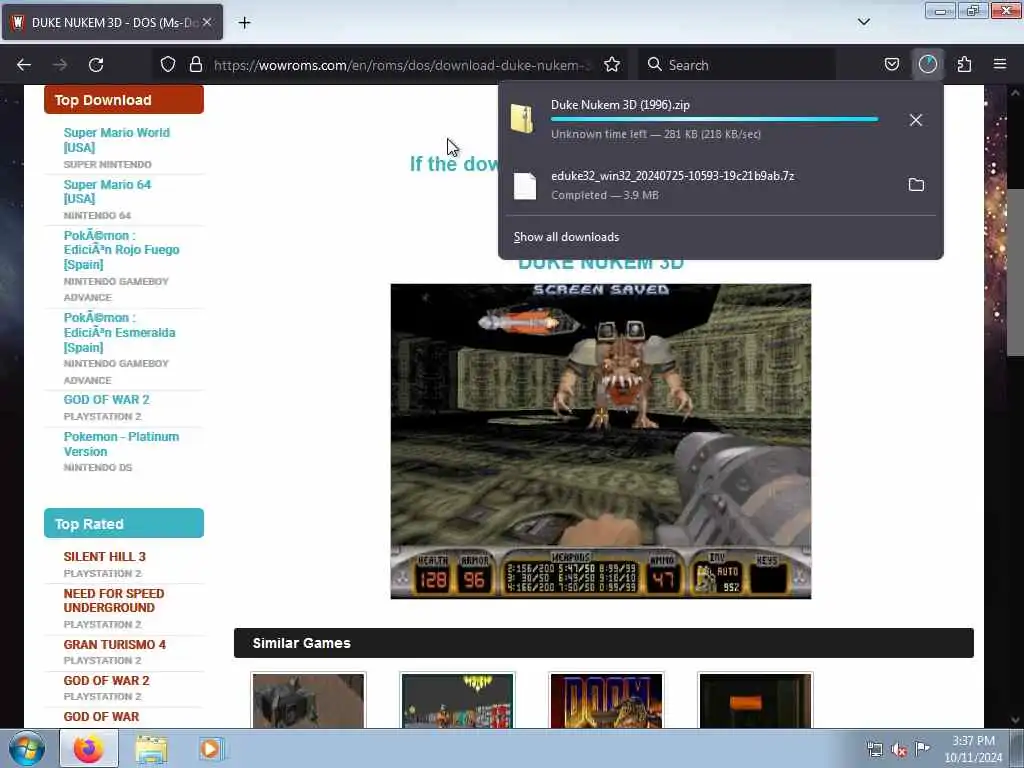1024x768 pixels.
Task: Click the download progress bar
Action: (714, 120)
